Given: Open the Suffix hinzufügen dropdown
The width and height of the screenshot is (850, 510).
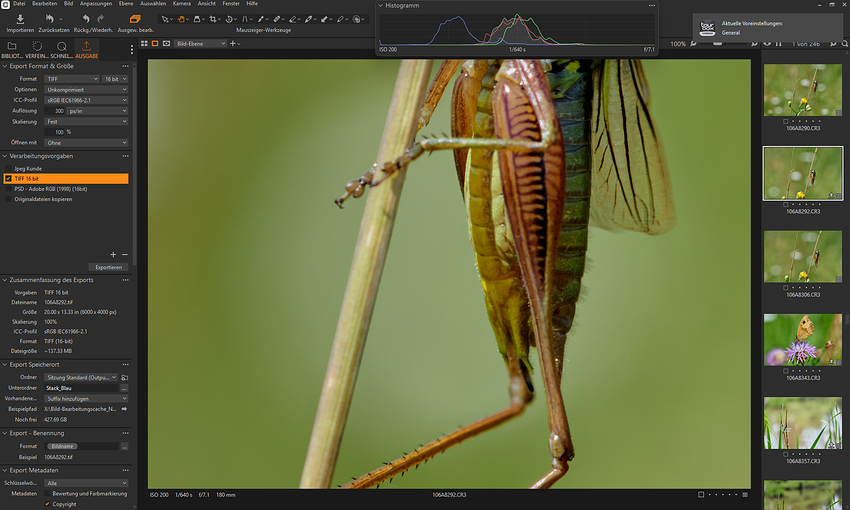Looking at the screenshot, I should tap(86, 398).
